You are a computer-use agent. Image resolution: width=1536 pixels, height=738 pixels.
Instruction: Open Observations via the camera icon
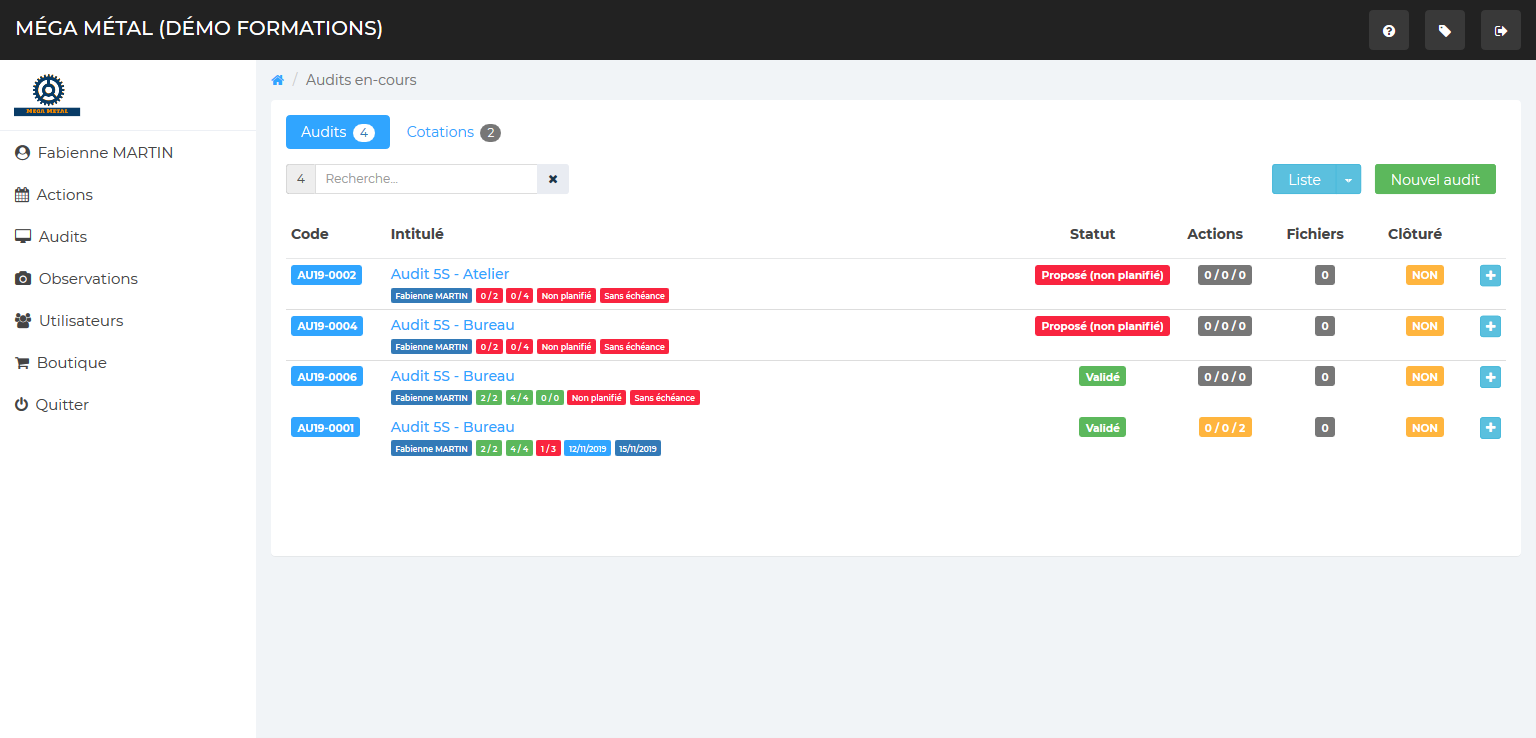click(23, 279)
